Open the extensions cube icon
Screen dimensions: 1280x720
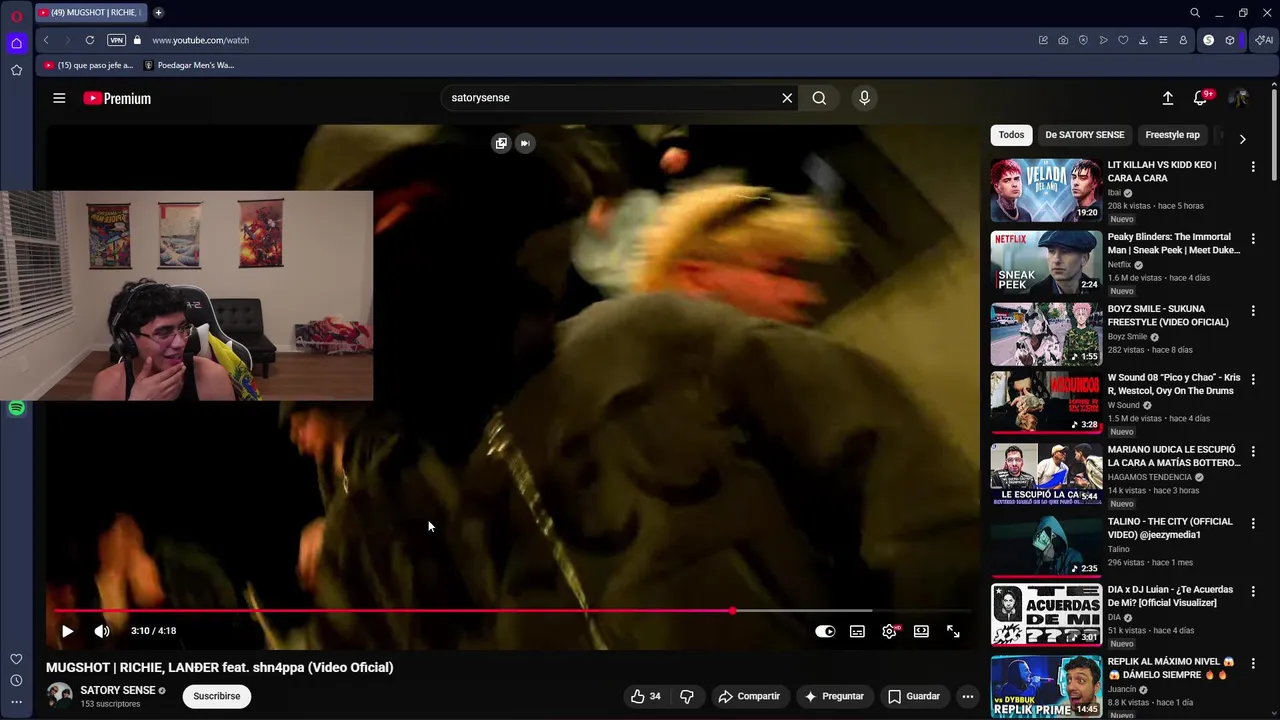click(x=1230, y=40)
